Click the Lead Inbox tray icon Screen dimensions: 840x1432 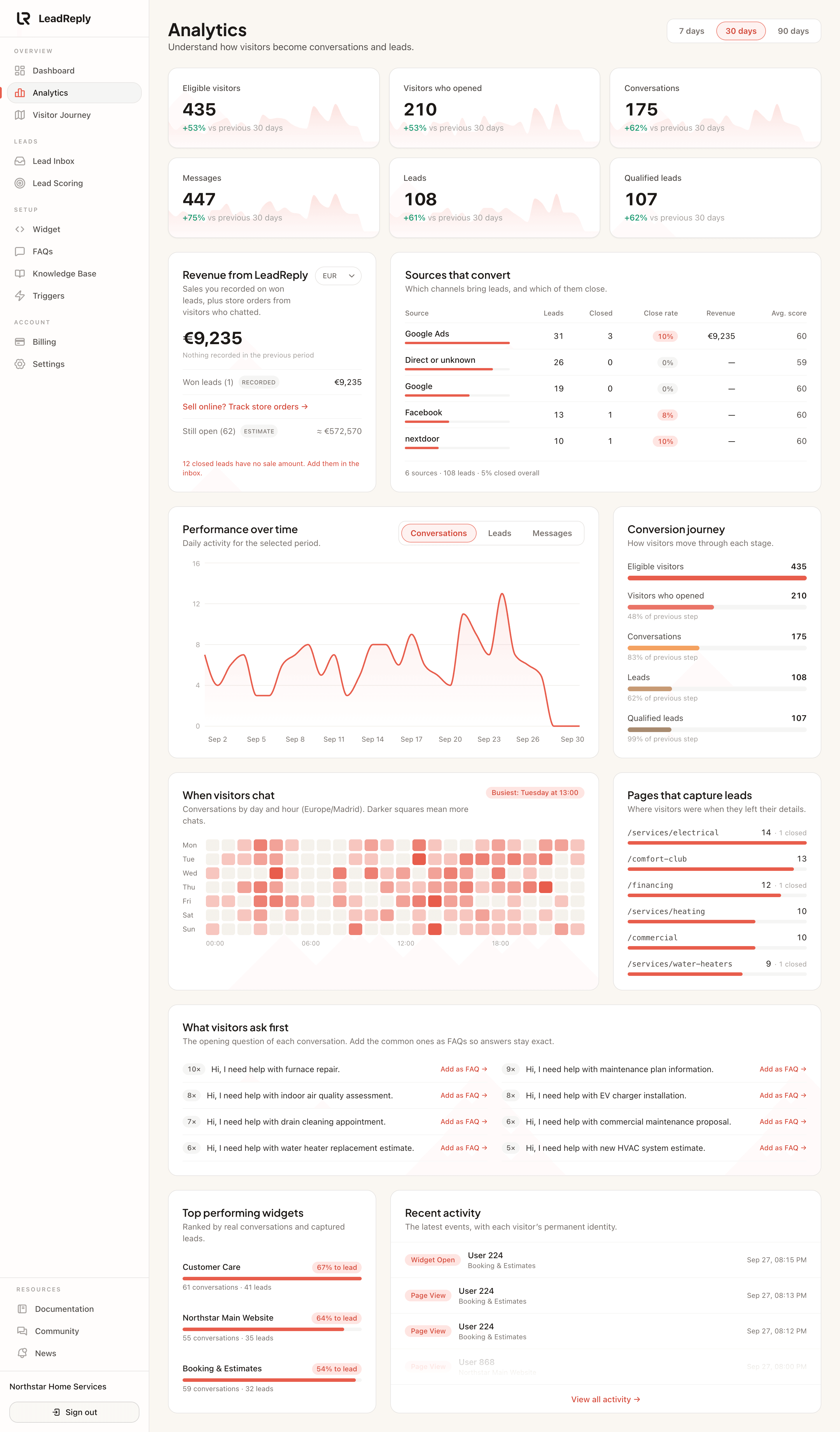pos(20,161)
